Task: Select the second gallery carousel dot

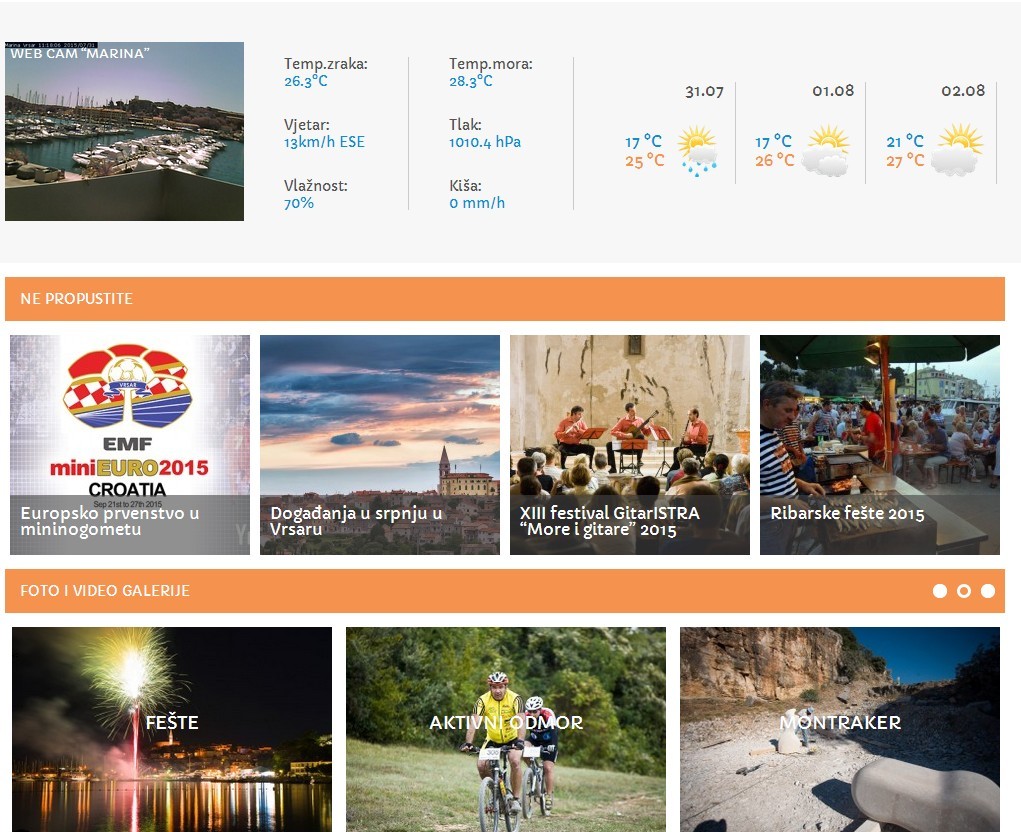Action: pyautogui.click(x=964, y=590)
